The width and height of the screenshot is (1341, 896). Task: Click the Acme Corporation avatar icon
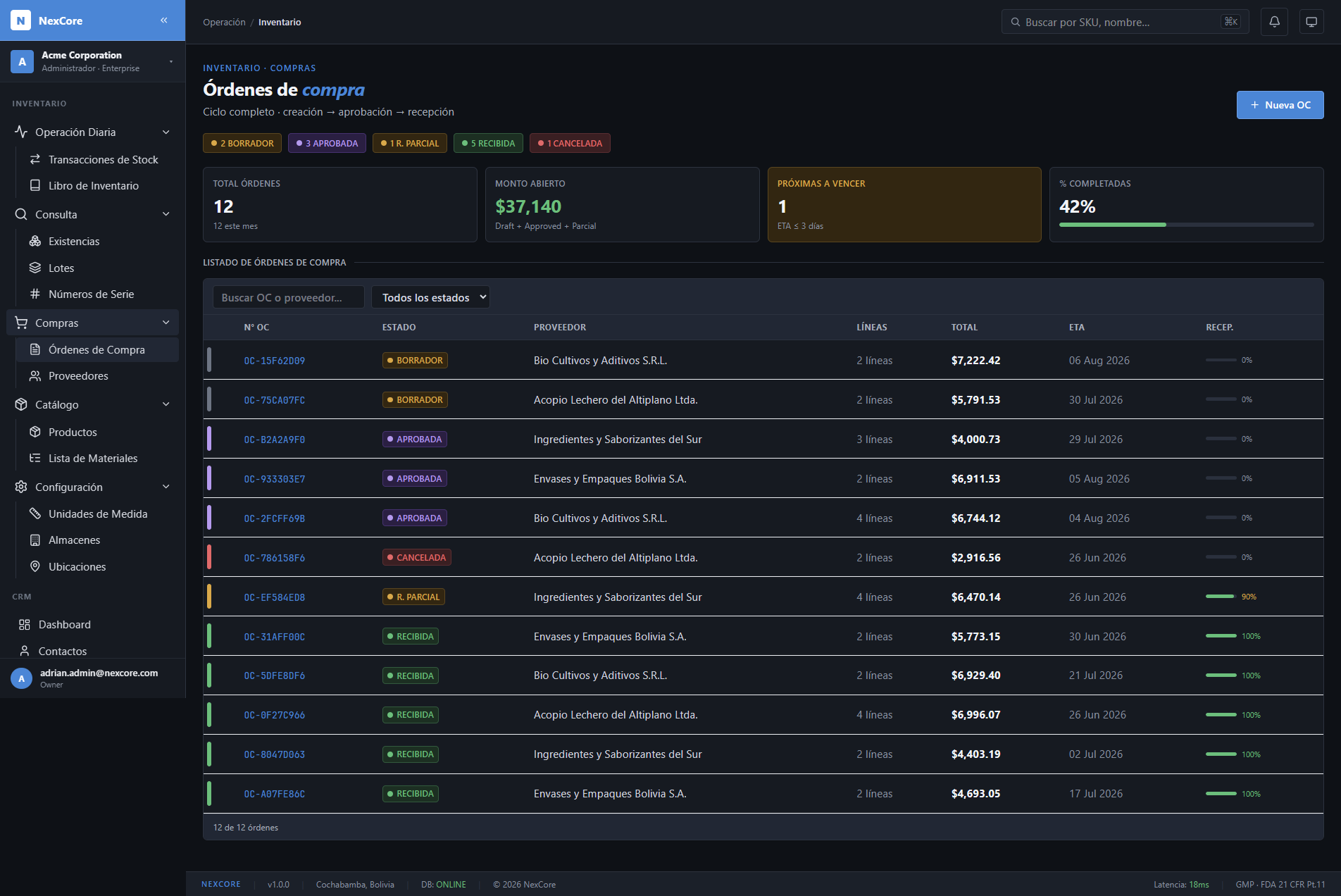[22, 61]
